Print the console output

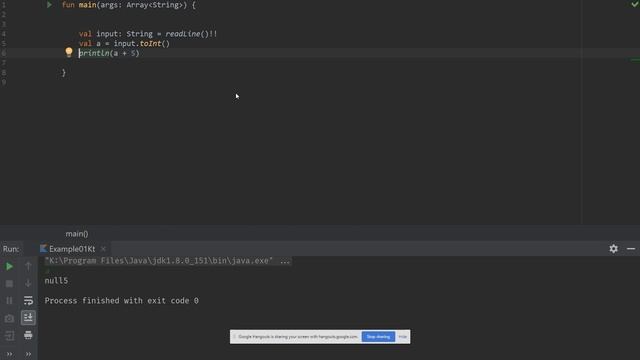coord(28,336)
